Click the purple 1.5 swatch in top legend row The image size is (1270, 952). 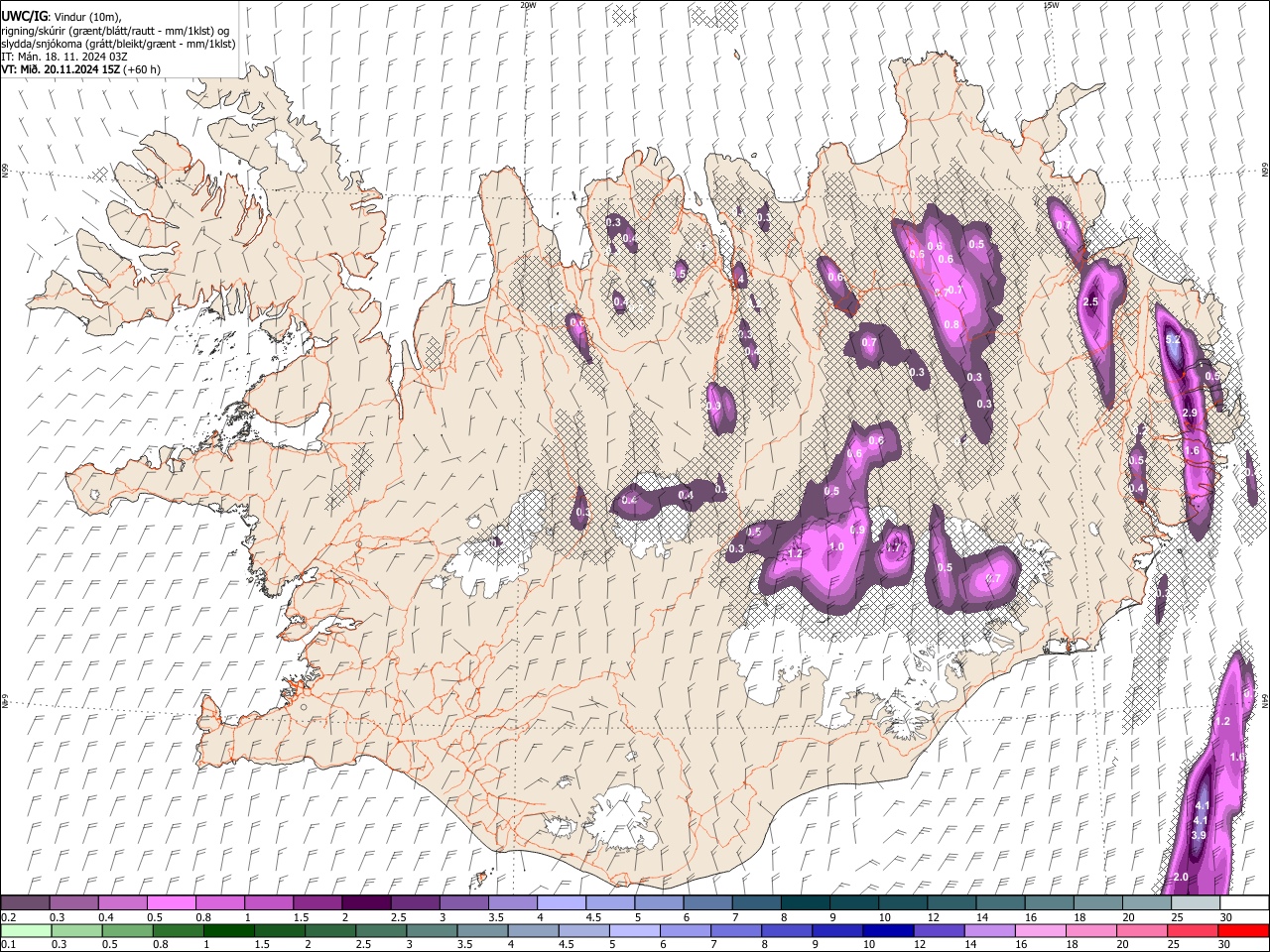pyautogui.click(x=317, y=902)
